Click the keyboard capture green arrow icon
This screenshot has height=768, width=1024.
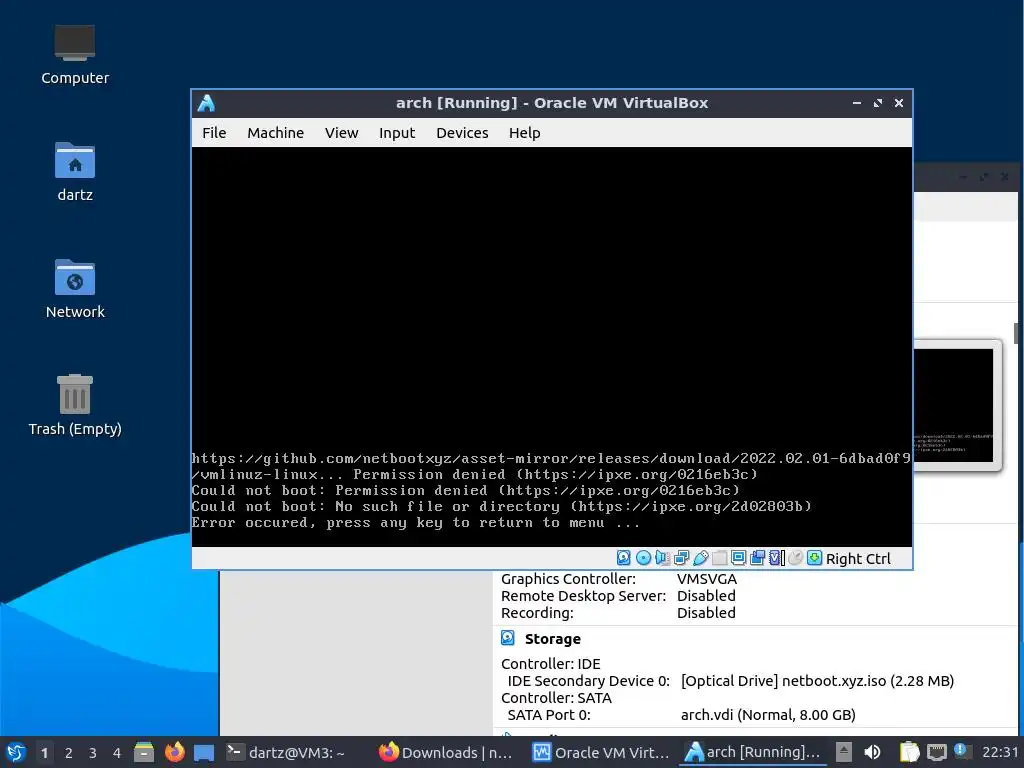click(814, 558)
